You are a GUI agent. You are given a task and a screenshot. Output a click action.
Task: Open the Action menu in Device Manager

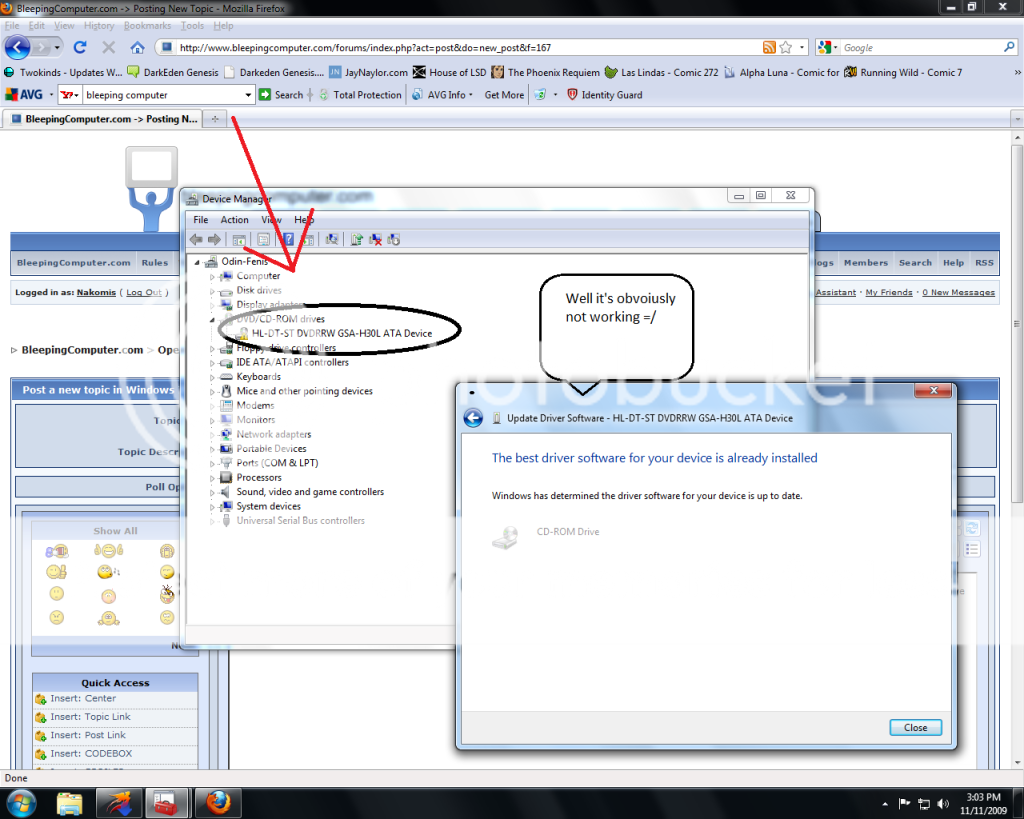click(x=234, y=220)
